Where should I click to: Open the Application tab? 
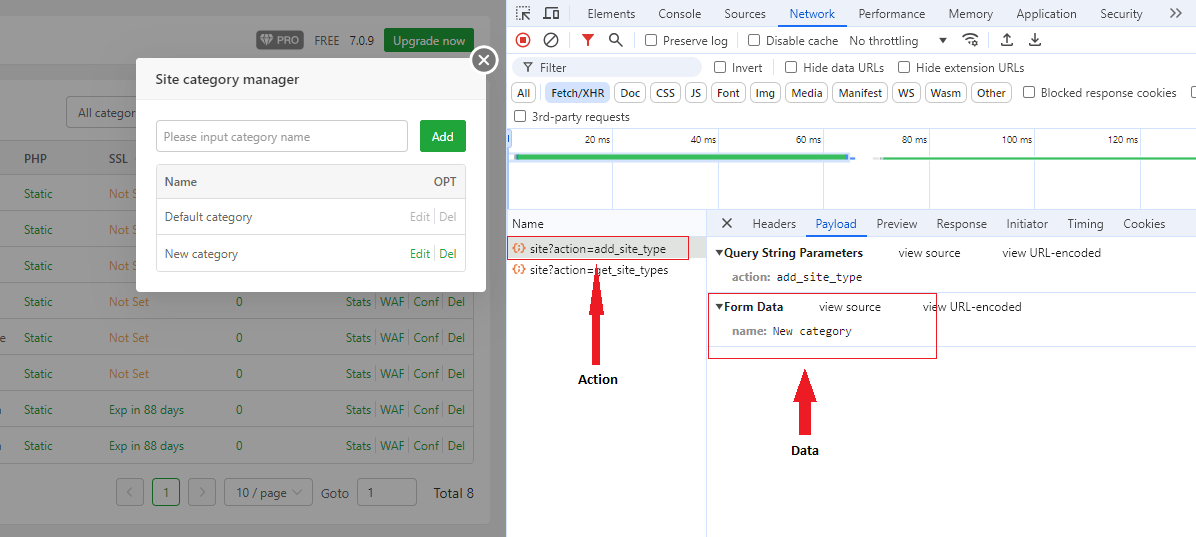tap(1046, 14)
